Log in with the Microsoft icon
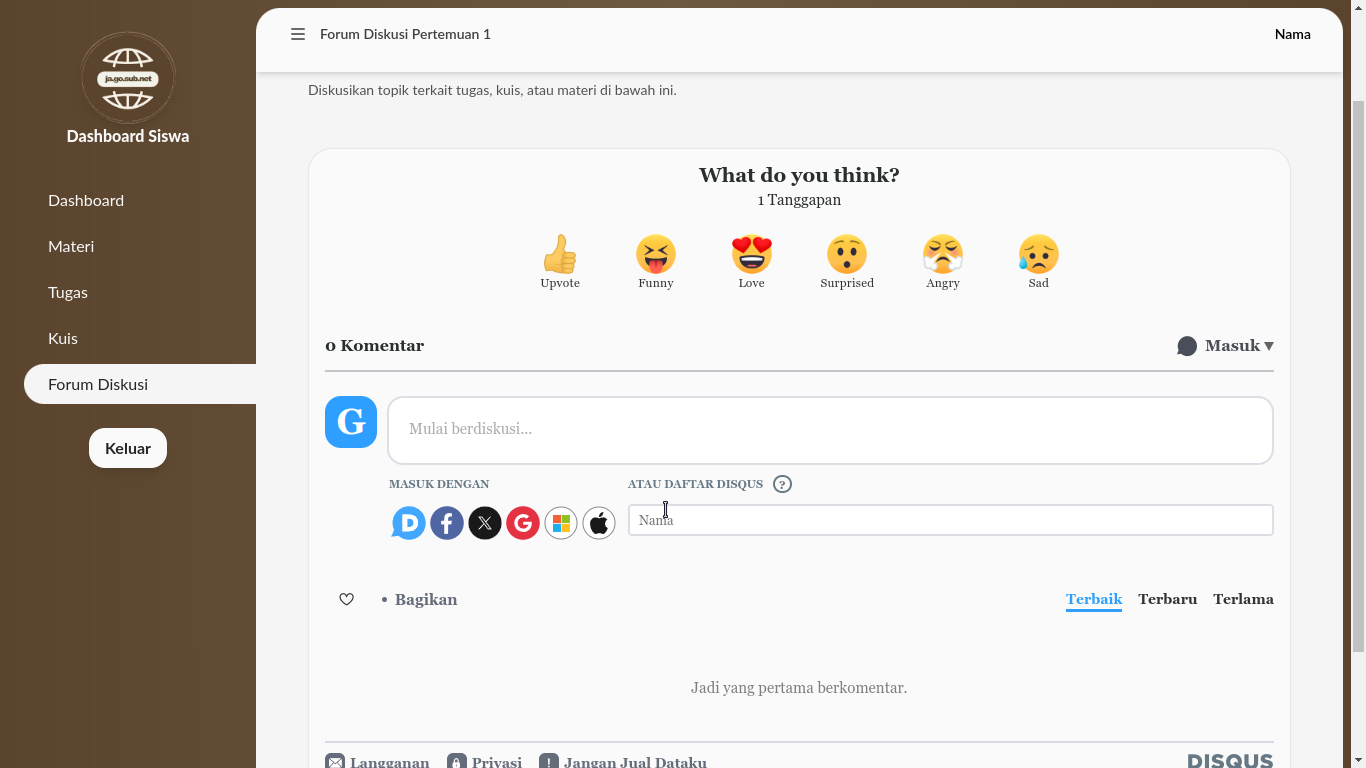Viewport: 1366px width, 768px height. click(x=561, y=523)
